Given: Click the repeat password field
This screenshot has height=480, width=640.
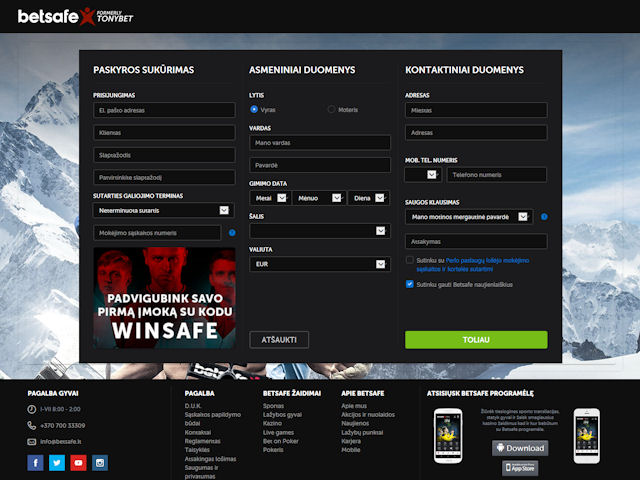Looking at the screenshot, I should pyautogui.click(x=164, y=178).
